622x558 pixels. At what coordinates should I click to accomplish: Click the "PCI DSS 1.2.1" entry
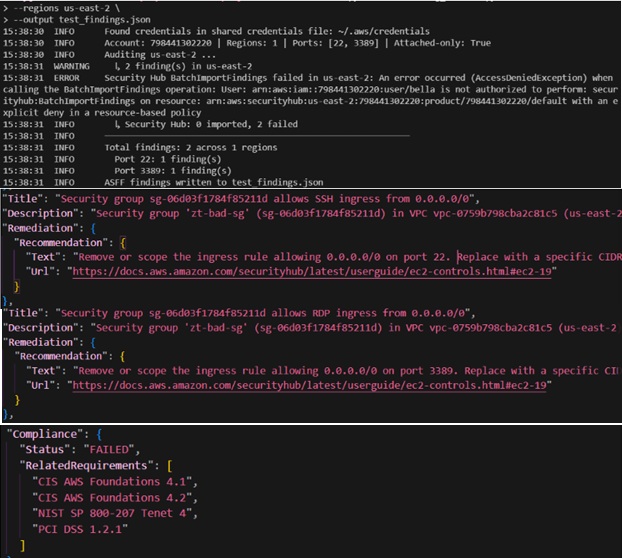click(80, 529)
